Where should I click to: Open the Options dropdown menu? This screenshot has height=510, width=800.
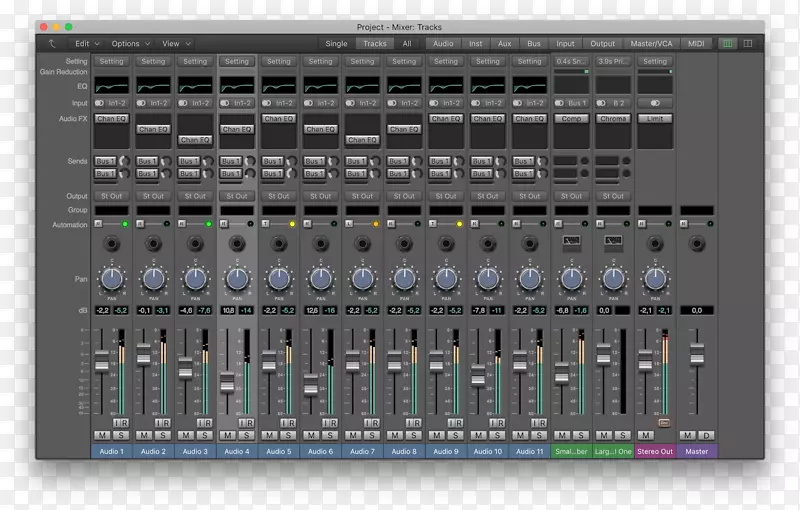[x=131, y=44]
